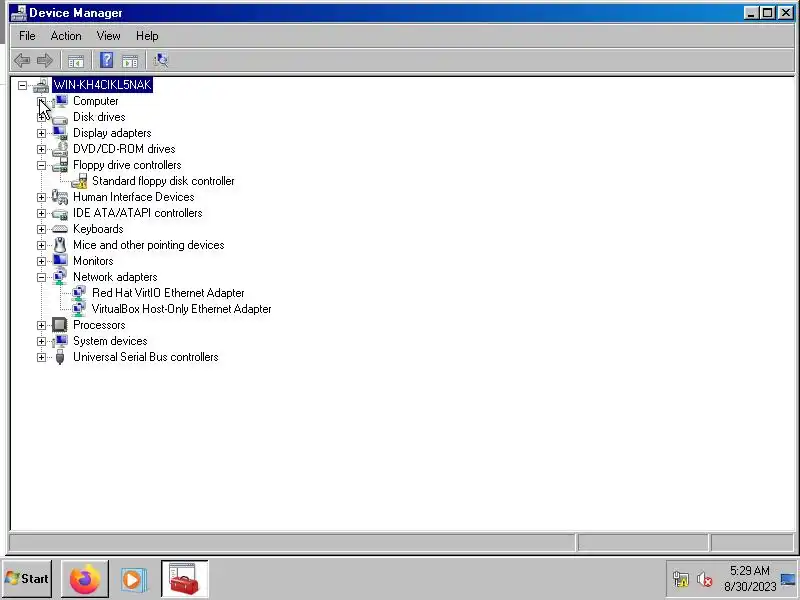Click the Standard floppy disk controller warning icon
The height and width of the screenshot is (600, 800).
pyautogui.click(x=79, y=181)
